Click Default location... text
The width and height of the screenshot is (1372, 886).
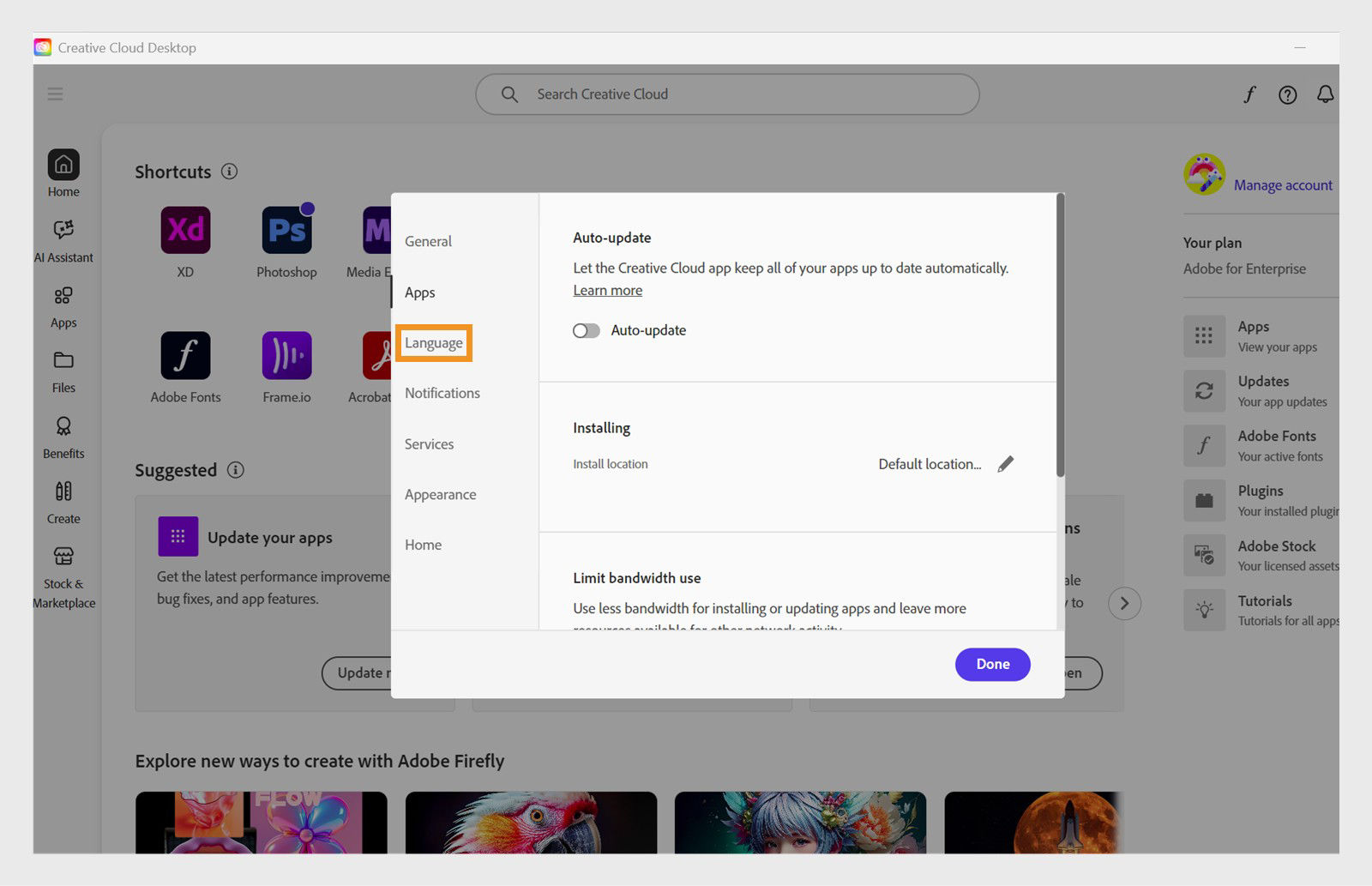coord(930,464)
